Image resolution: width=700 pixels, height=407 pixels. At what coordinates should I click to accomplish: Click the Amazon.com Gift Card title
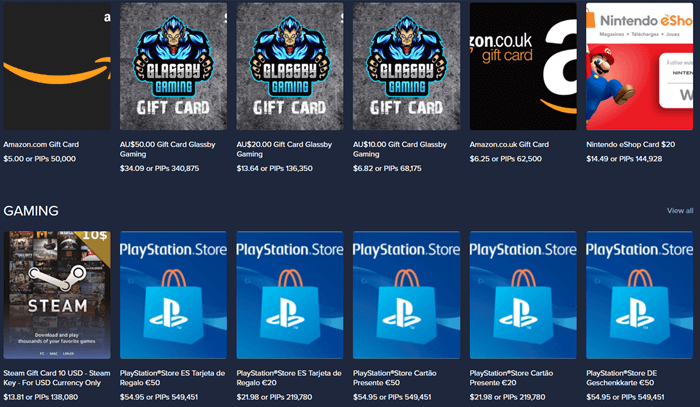click(x=41, y=144)
